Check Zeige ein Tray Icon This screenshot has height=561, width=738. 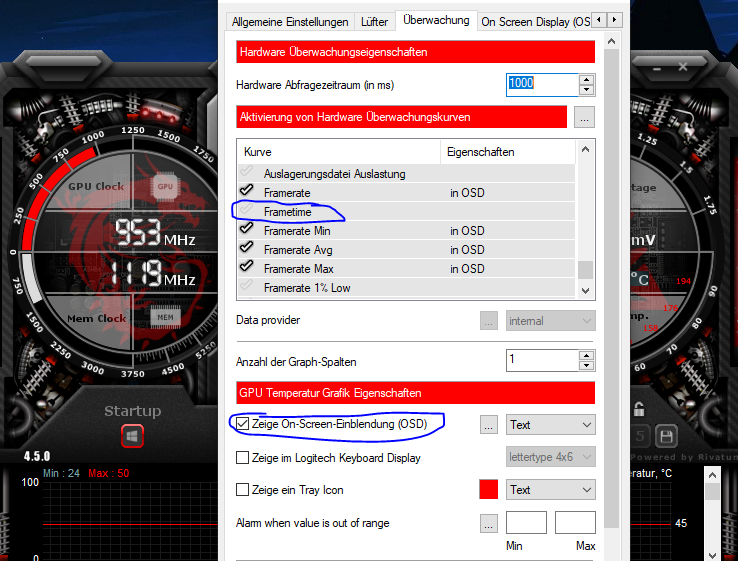[x=242, y=489]
